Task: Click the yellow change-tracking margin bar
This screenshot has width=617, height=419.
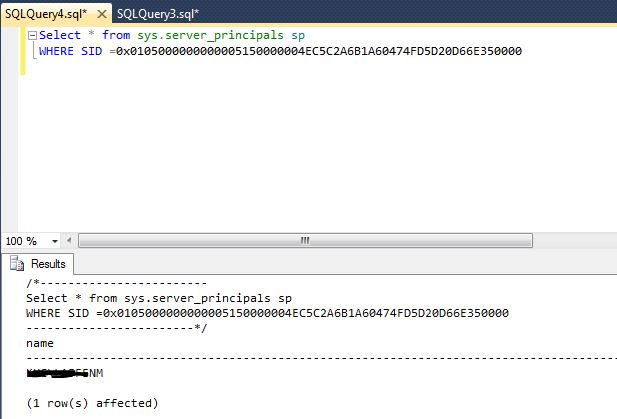Action: pos(23,50)
